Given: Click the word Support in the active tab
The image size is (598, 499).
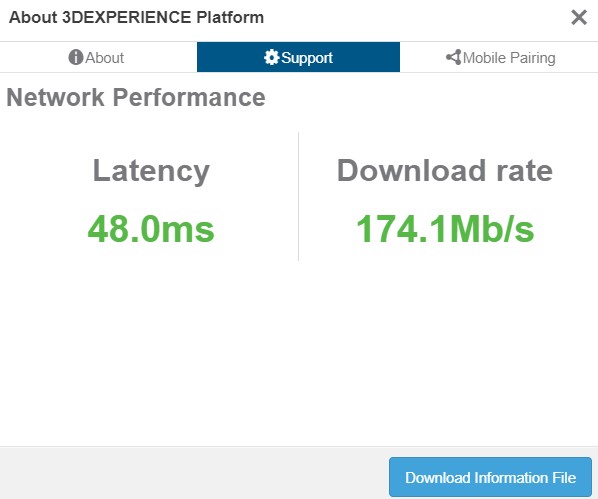Looking at the screenshot, I should [307, 58].
